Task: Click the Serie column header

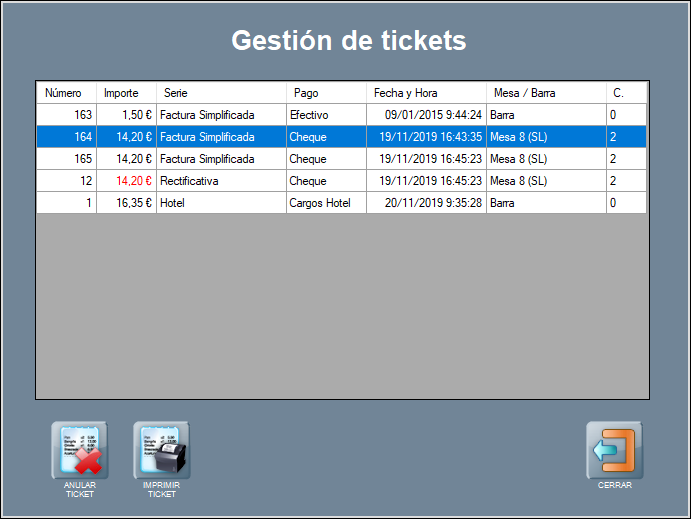Action: pos(220,93)
